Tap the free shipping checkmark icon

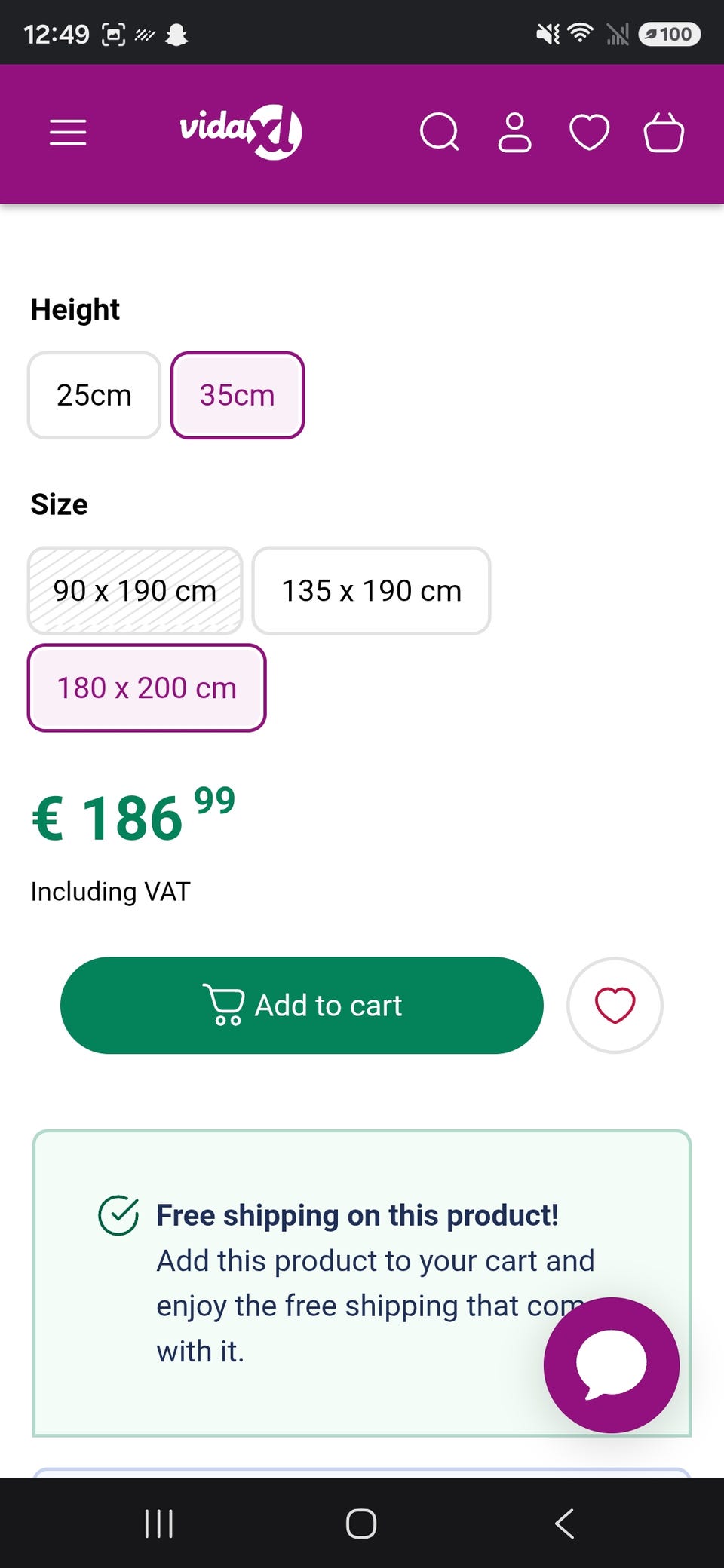click(x=118, y=1215)
